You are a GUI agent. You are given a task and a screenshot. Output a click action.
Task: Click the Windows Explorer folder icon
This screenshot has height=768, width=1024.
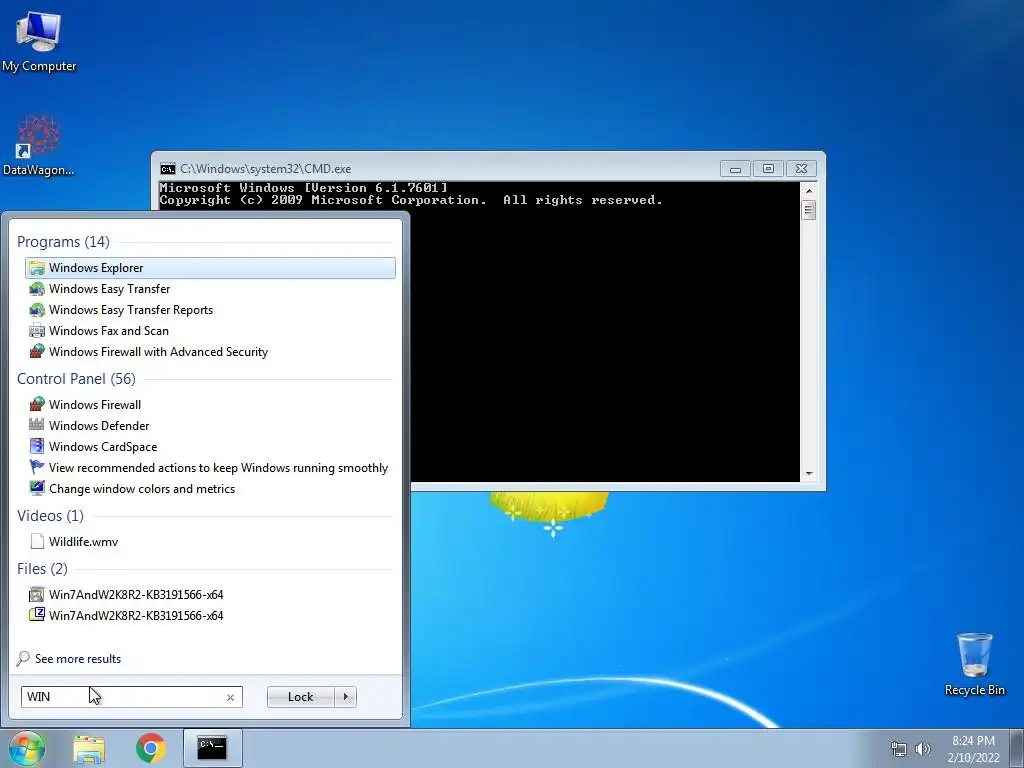point(37,268)
